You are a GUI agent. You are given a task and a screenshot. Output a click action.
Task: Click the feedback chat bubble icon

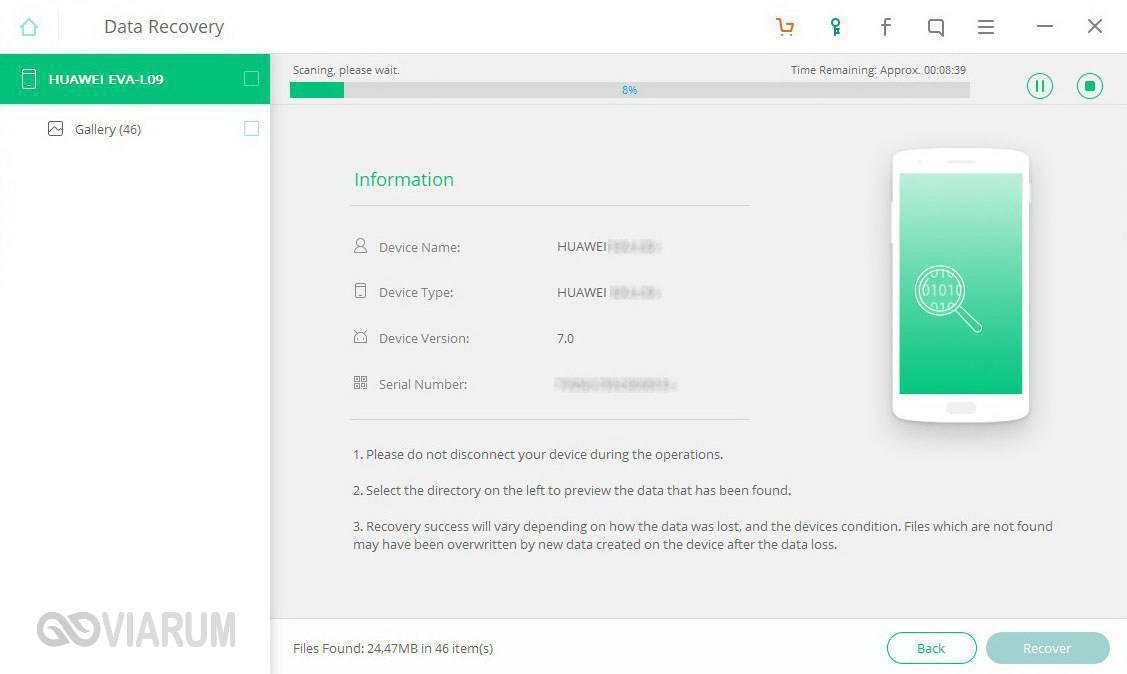[936, 27]
